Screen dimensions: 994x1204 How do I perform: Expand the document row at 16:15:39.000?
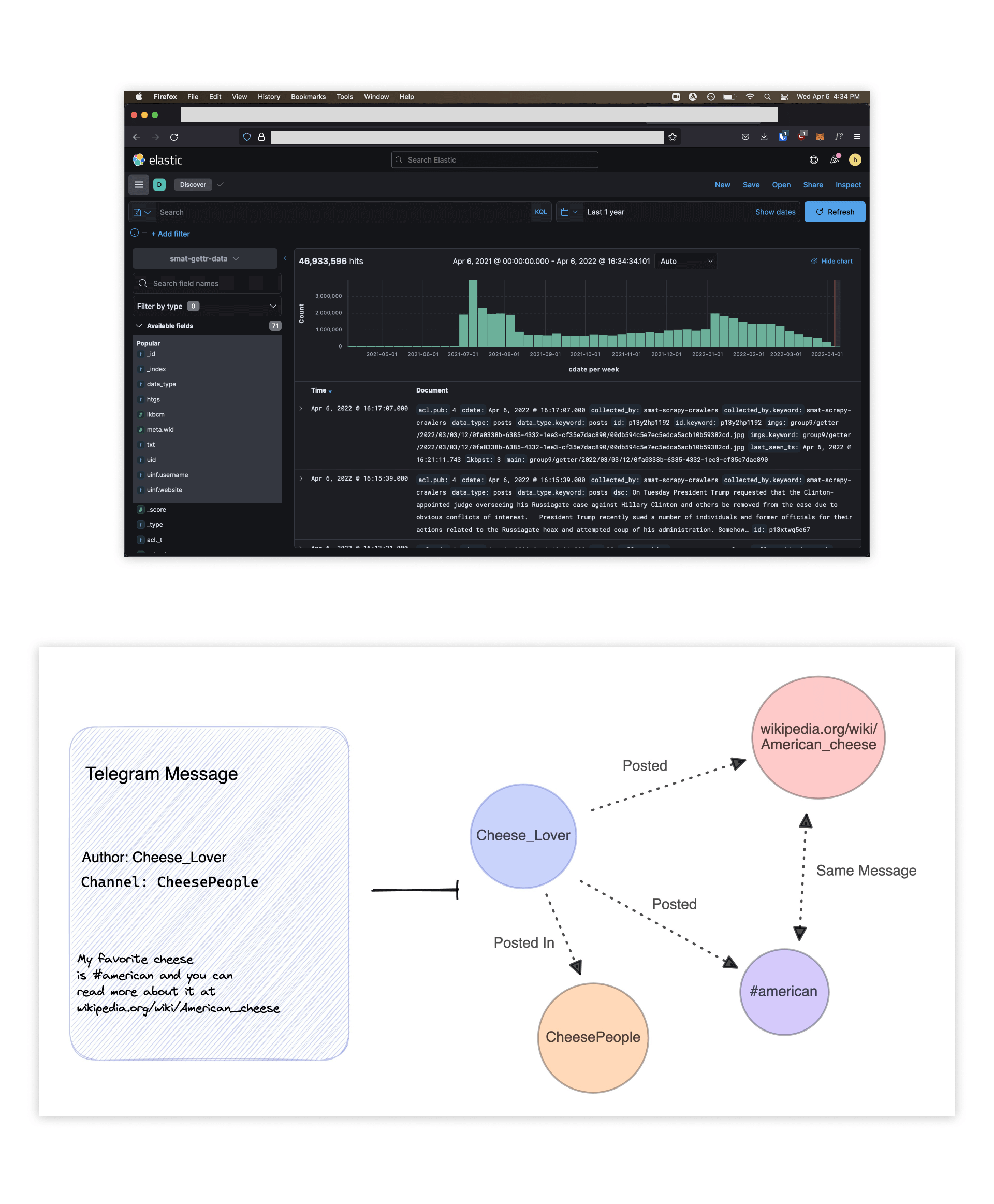coord(301,478)
